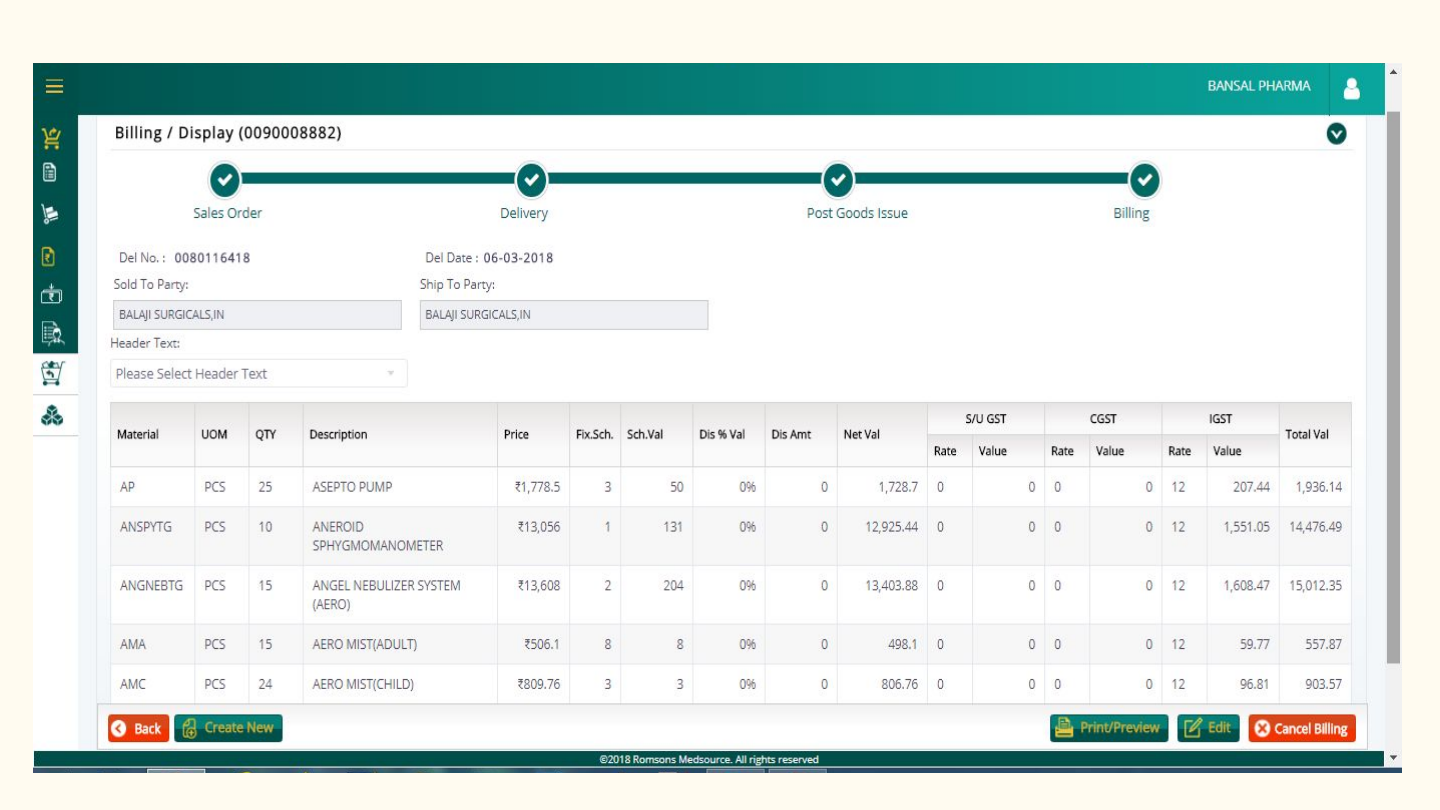Click the S/U GST column group header
The width and height of the screenshot is (1440, 810).
pyautogui.click(x=986, y=419)
